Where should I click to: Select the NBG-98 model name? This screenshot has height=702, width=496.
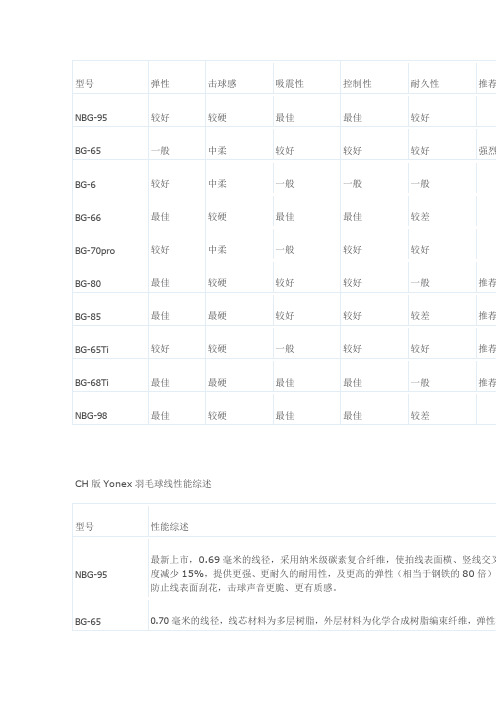tap(91, 415)
